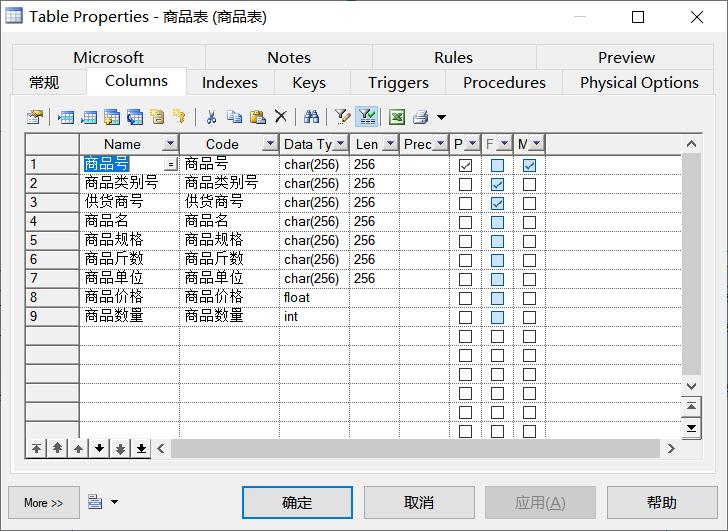The width and height of the screenshot is (728, 531).
Task: Move row up one line arrow
Action: pos(78,448)
